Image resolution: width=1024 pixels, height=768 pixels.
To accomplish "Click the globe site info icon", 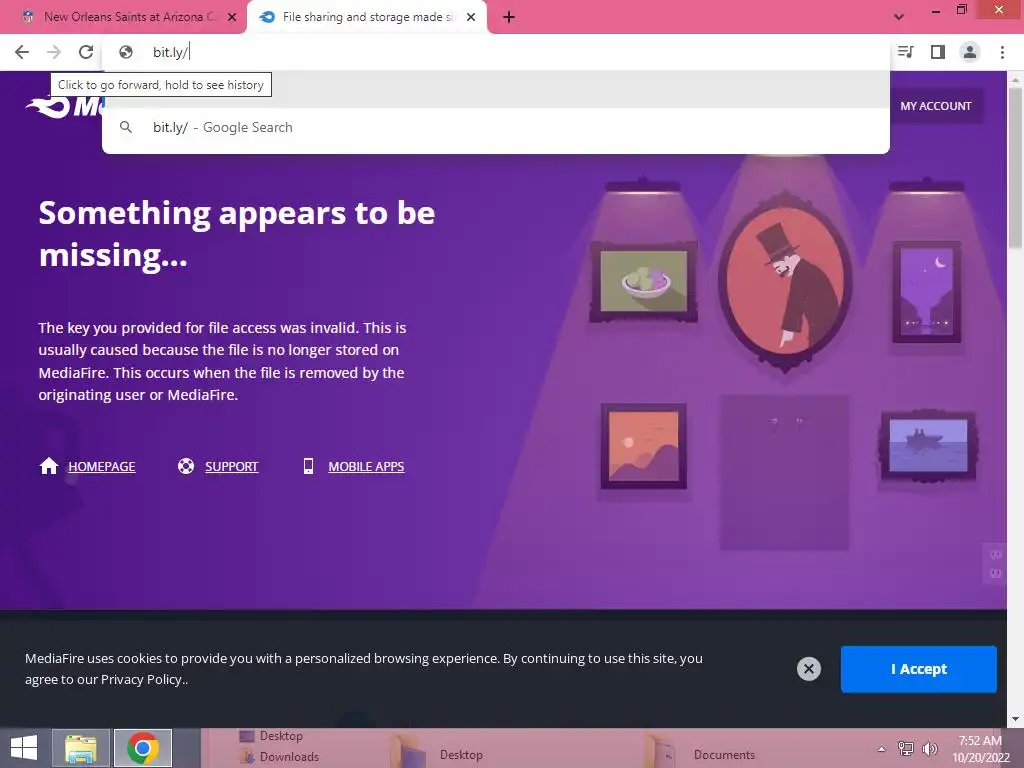I will (126, 52).
